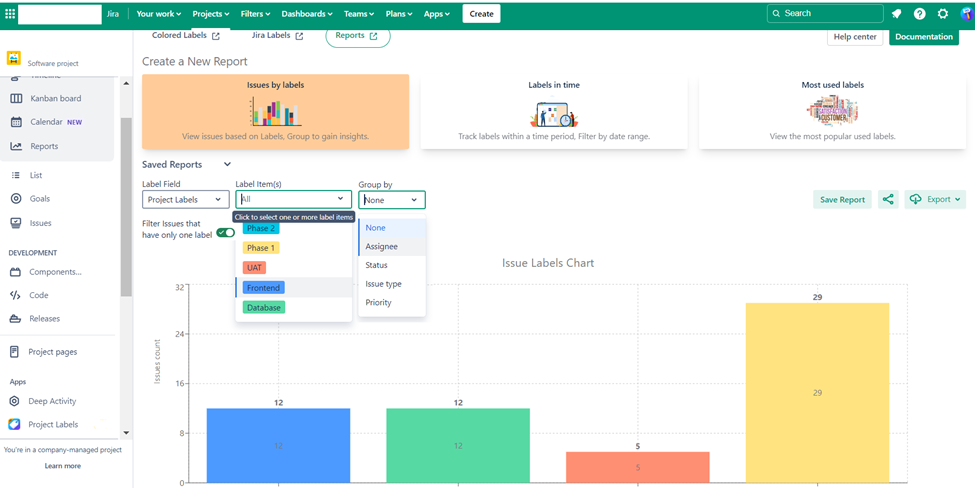Click the Labels in time illustration
Screen dimensions: 975x488
[554, 113]
